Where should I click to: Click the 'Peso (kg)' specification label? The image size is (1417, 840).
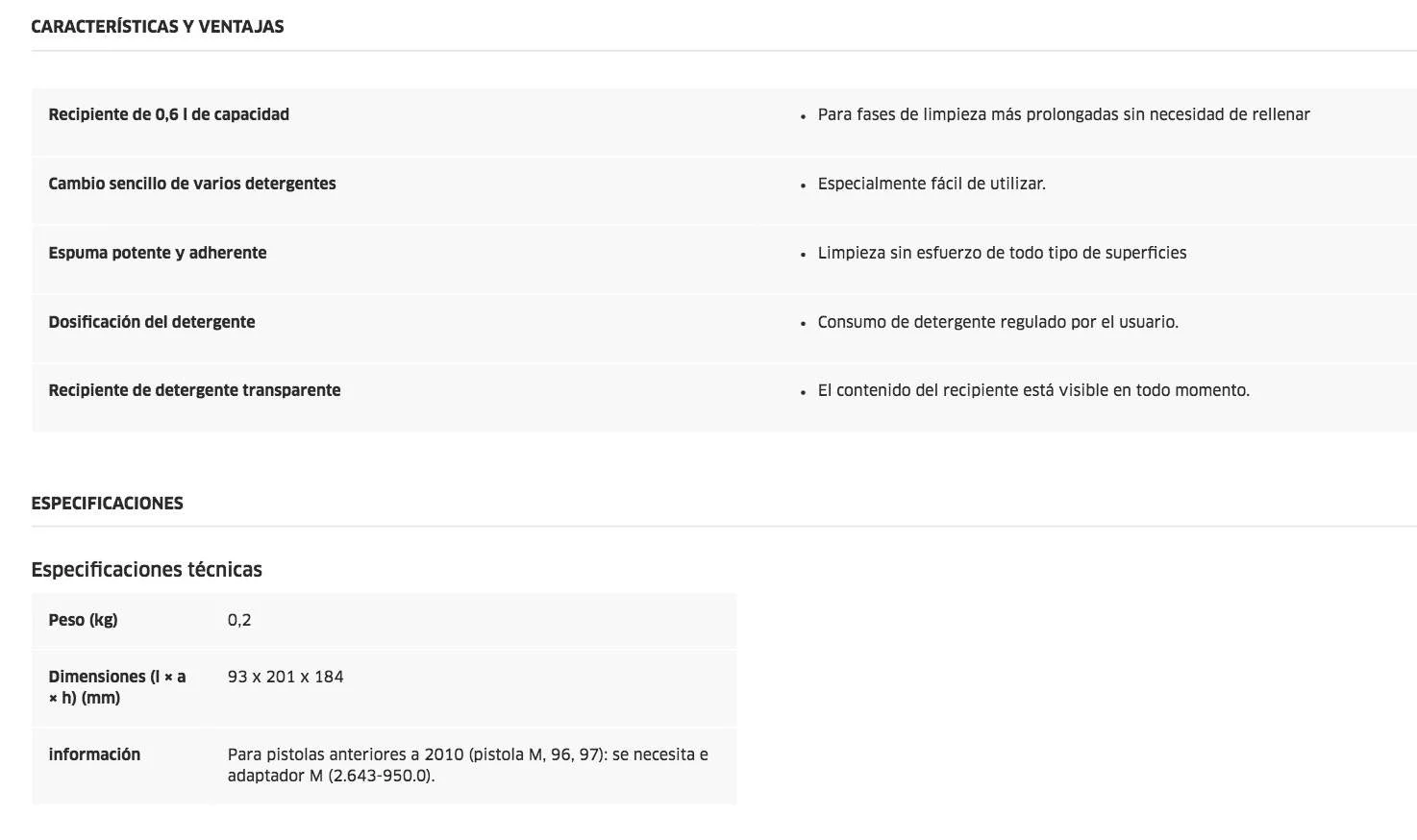(x=83, y=620)
